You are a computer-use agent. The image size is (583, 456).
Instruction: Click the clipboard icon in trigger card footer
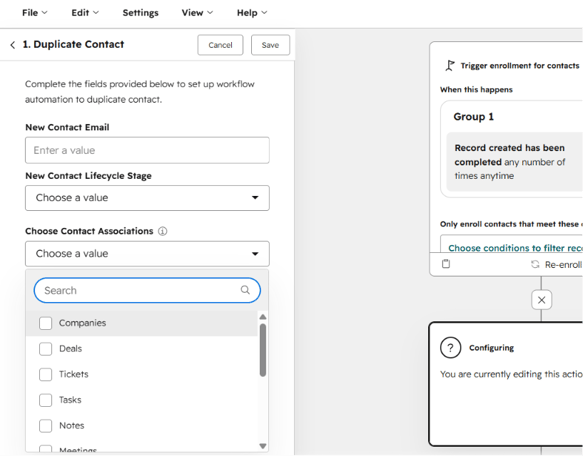click(446, 264)
